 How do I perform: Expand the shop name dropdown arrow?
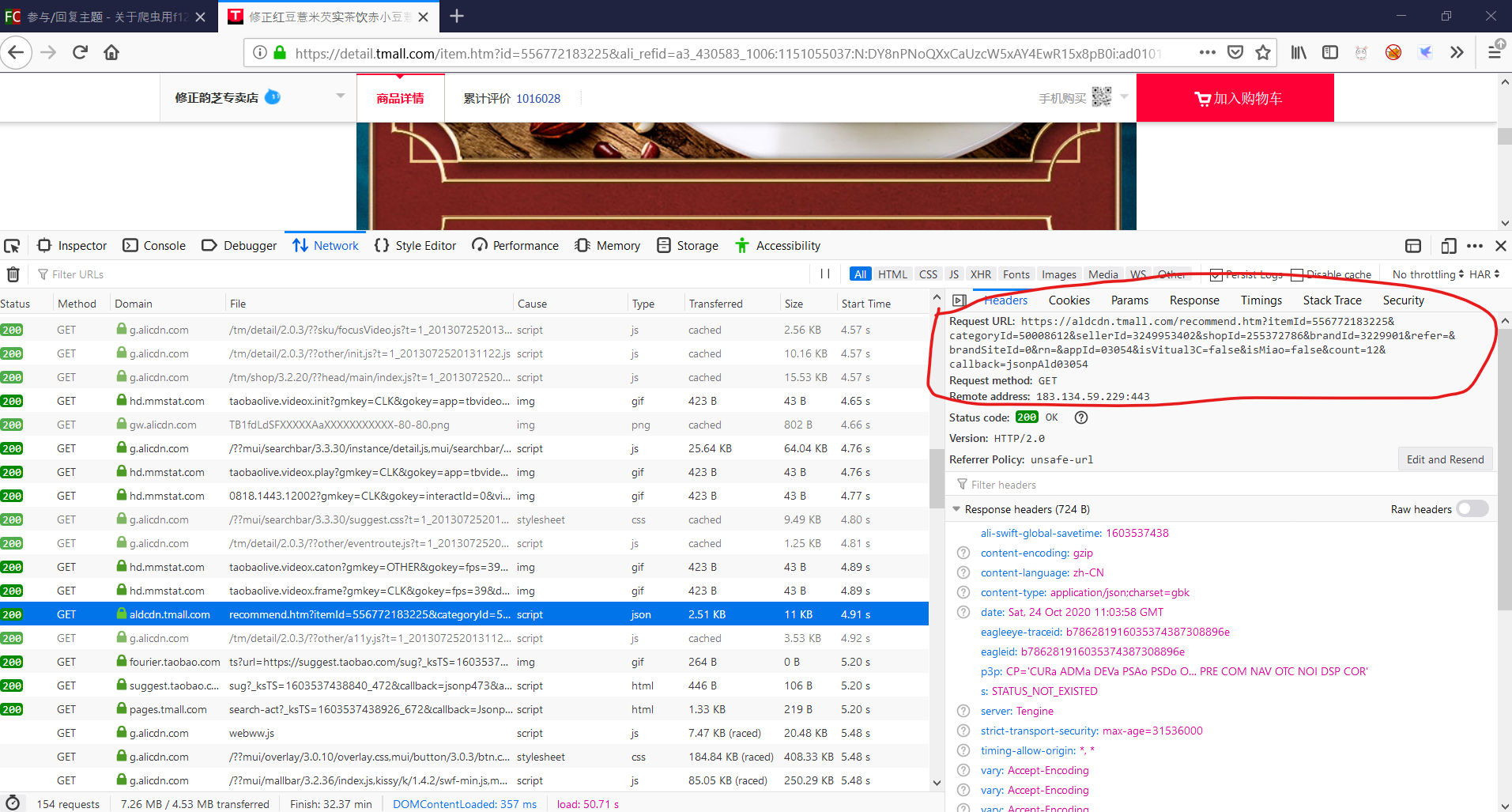341,96
